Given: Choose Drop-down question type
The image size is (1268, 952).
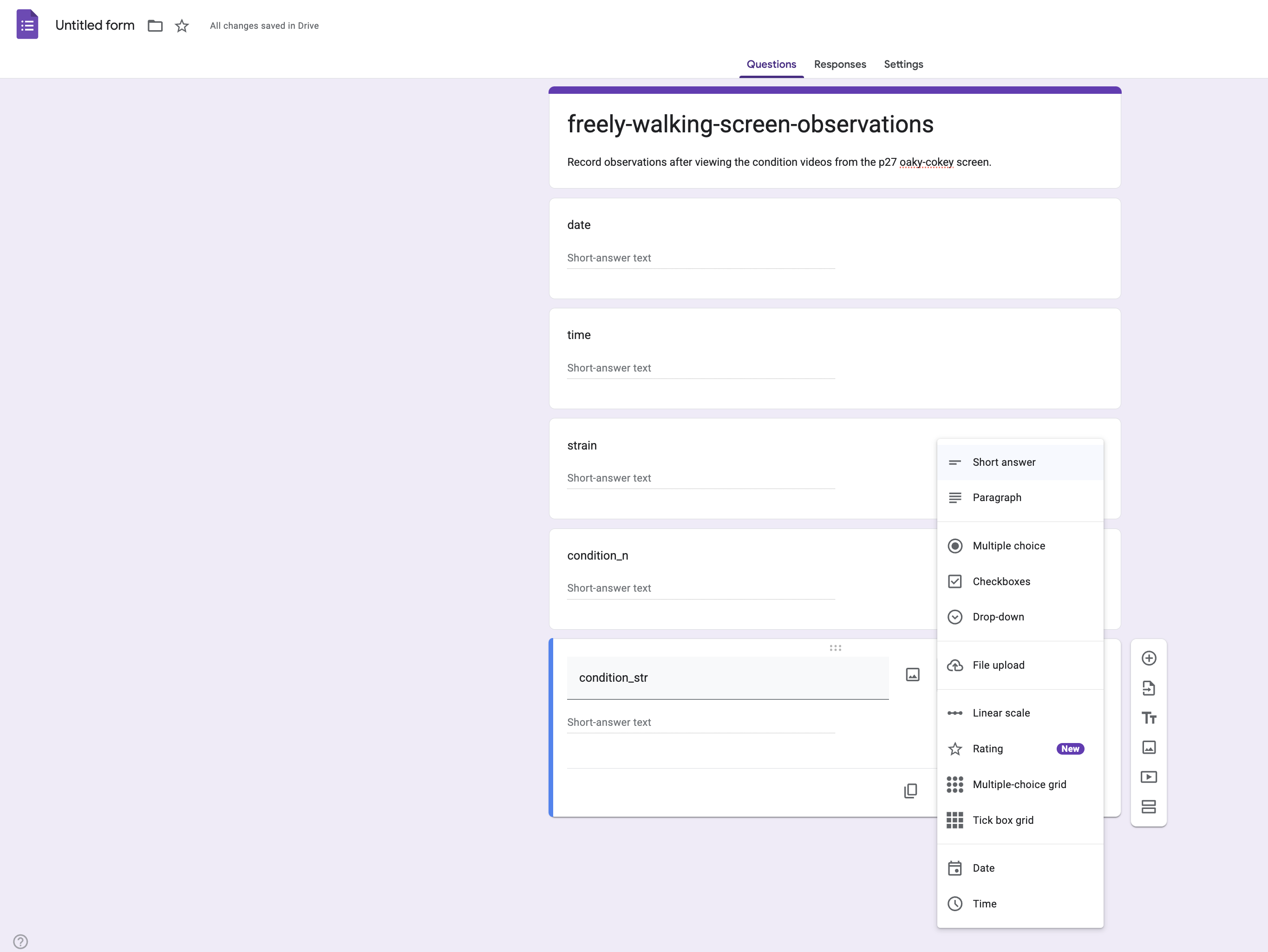Looking at the screenshot, I should 1020,617.
